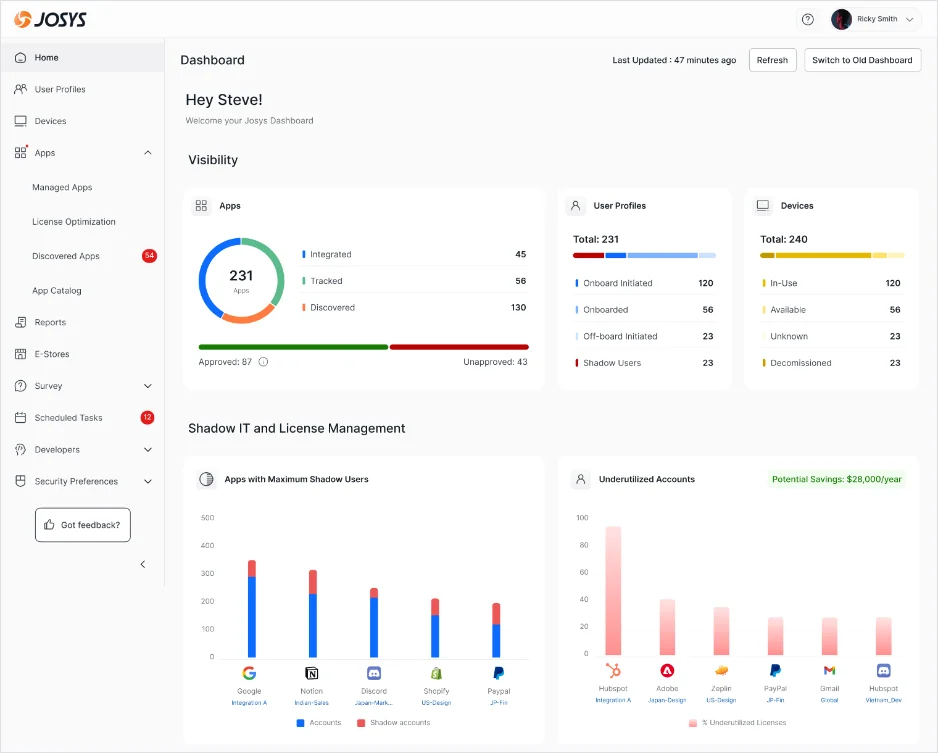Viewport: 938px width, 753px height.
Task: Open the Indian-Sales link under Notion
Action: 312,703
